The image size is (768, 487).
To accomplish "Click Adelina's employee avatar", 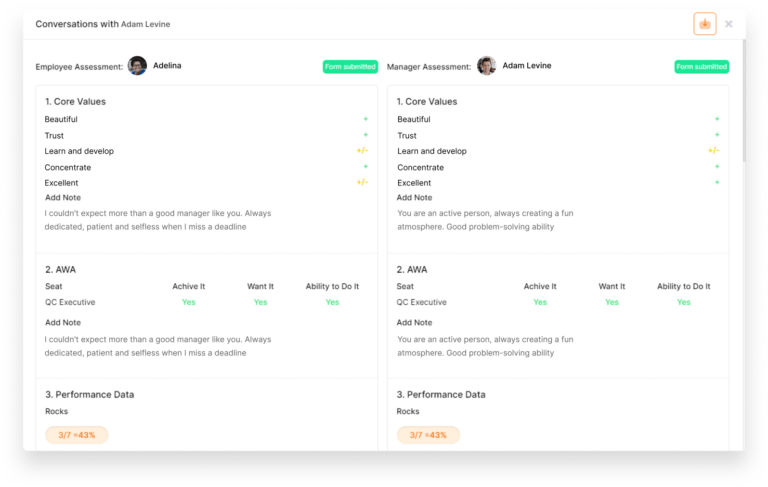I will [x=137, y=66].
